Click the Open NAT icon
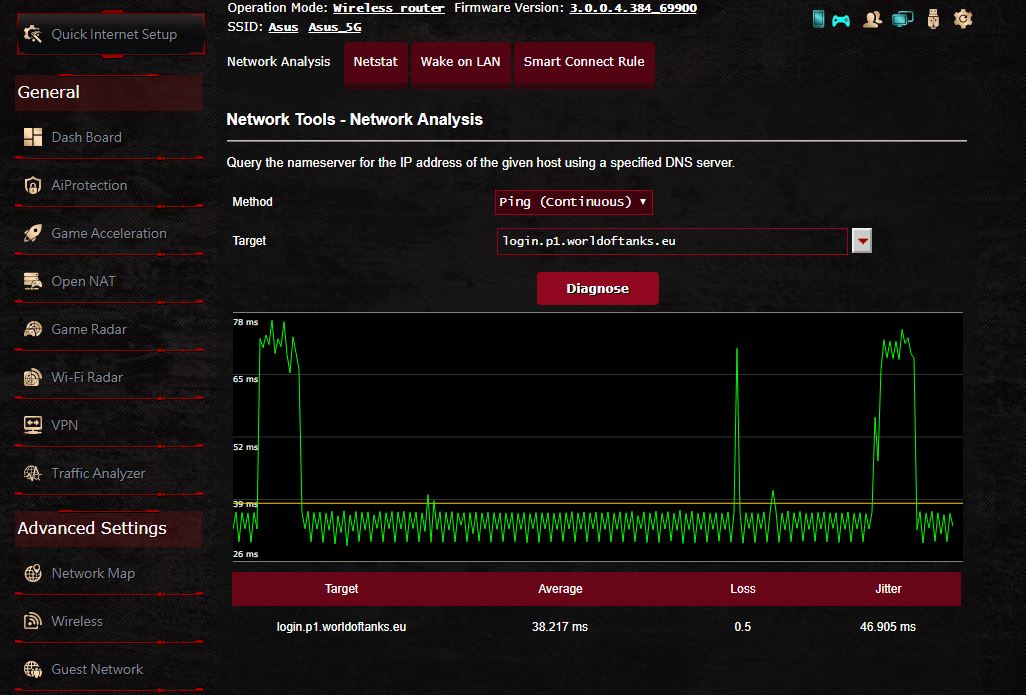The width and height of the screenshot is (1026, 695). 33,281
